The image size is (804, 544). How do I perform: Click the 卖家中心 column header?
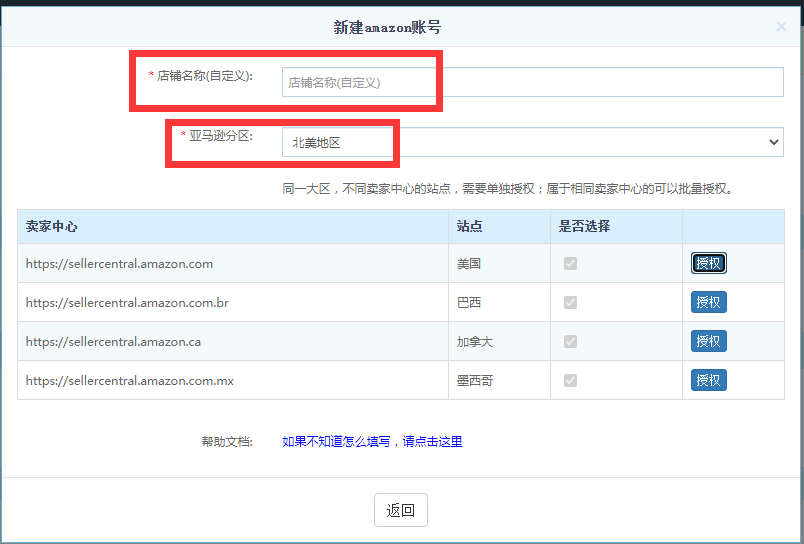click(233, 227)
